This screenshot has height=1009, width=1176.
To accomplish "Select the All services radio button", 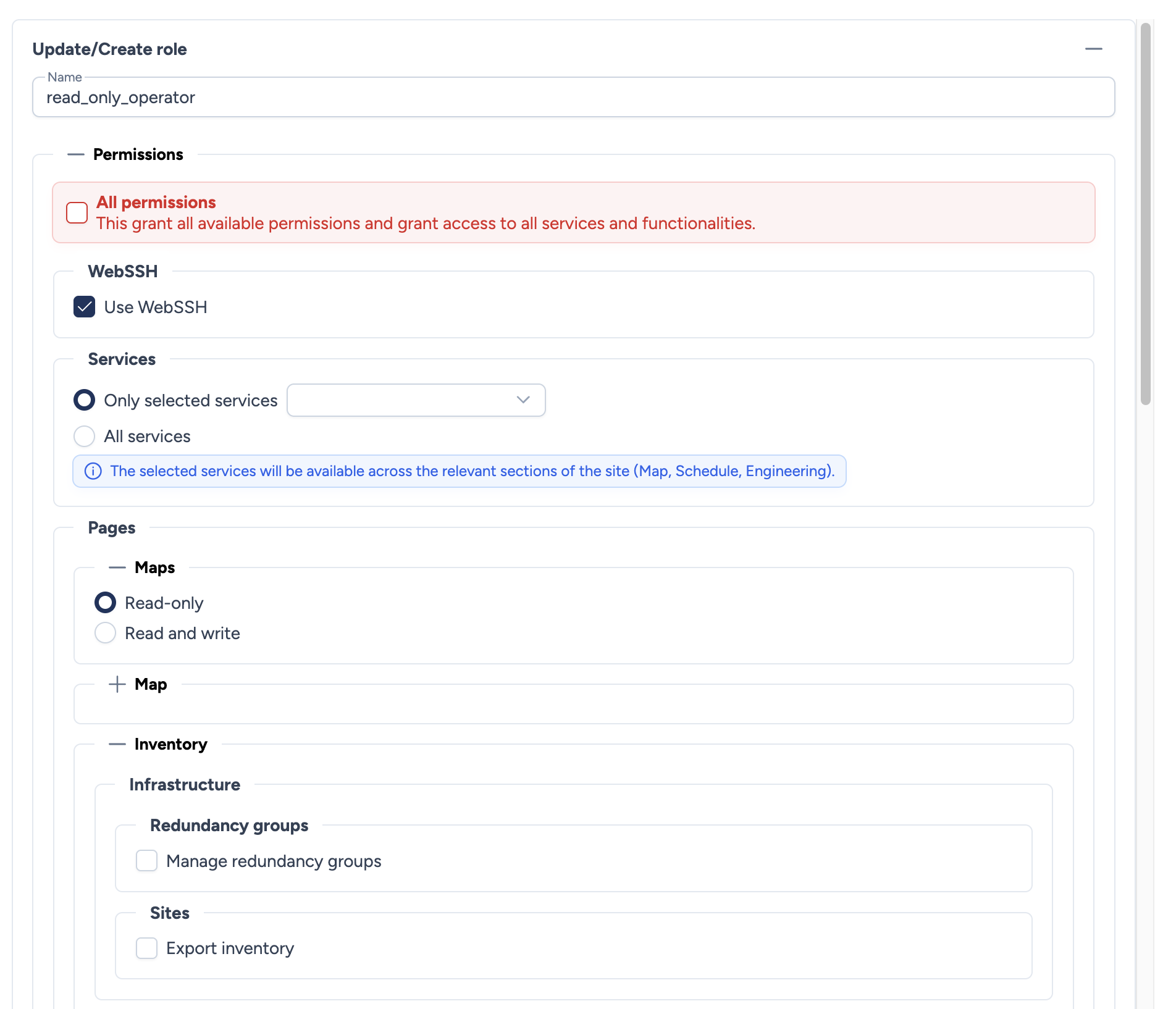I will click(x=85, y=437).
